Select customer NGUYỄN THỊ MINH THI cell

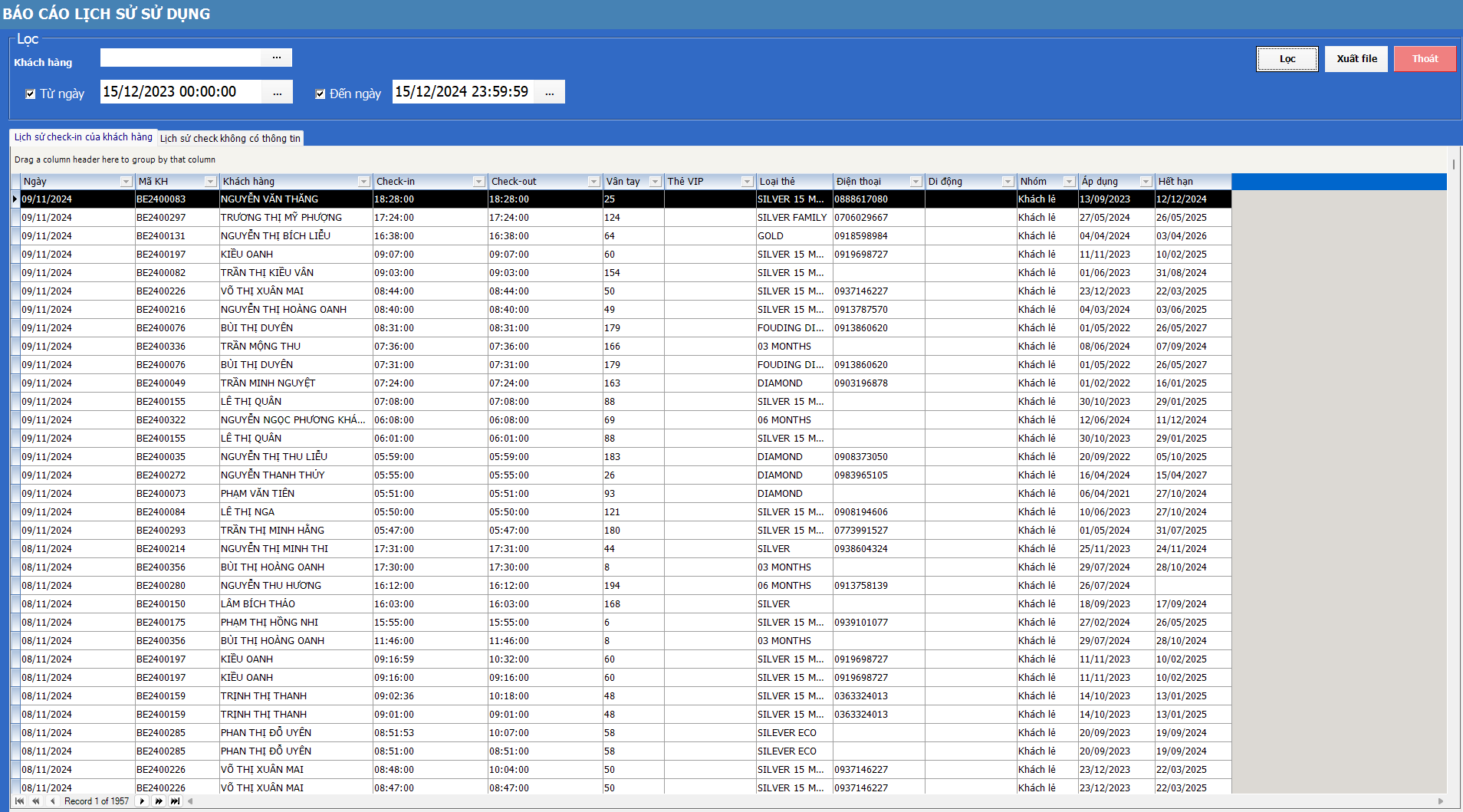pyautogui.click(x=296, y=549)
